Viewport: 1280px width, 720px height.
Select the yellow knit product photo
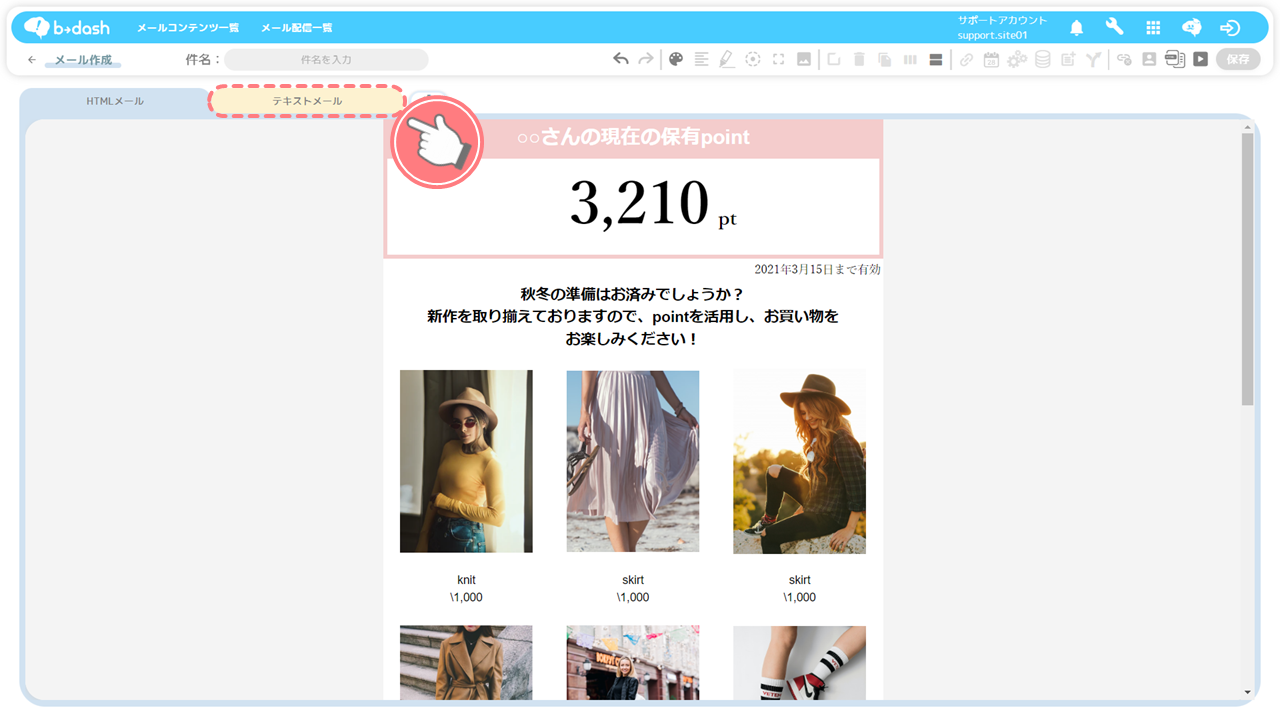[466, 461]
